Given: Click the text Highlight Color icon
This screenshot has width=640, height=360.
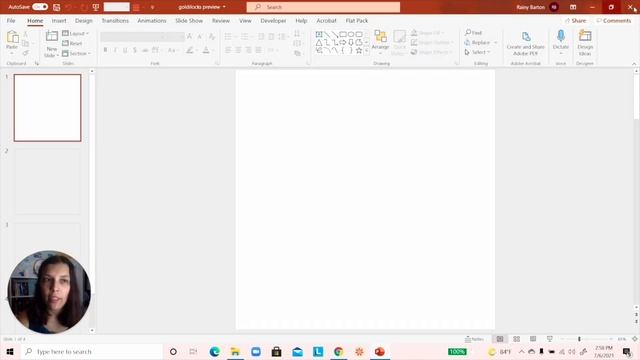Looking at the screenshot, I should pos(189,50).
